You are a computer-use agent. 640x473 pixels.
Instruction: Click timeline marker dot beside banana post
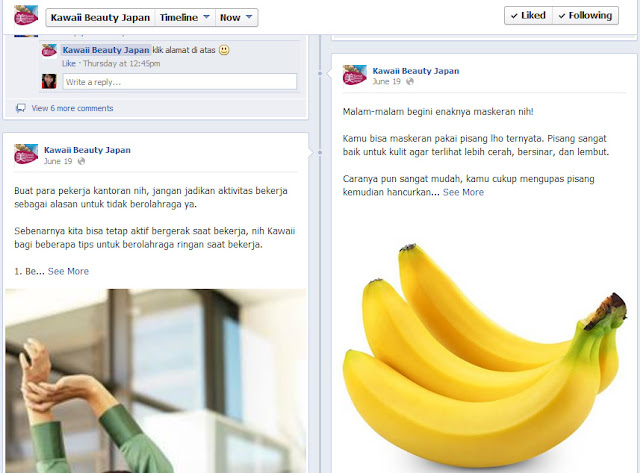coord(320,73)
